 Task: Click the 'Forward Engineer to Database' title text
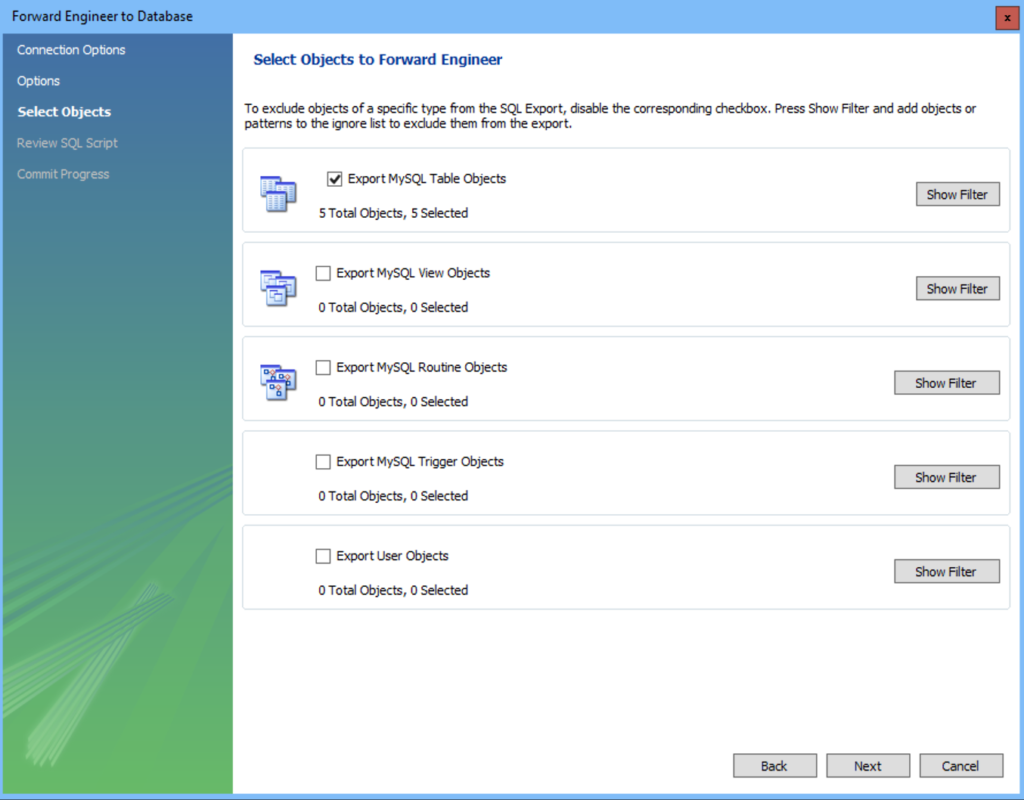(x=103, y=16)
